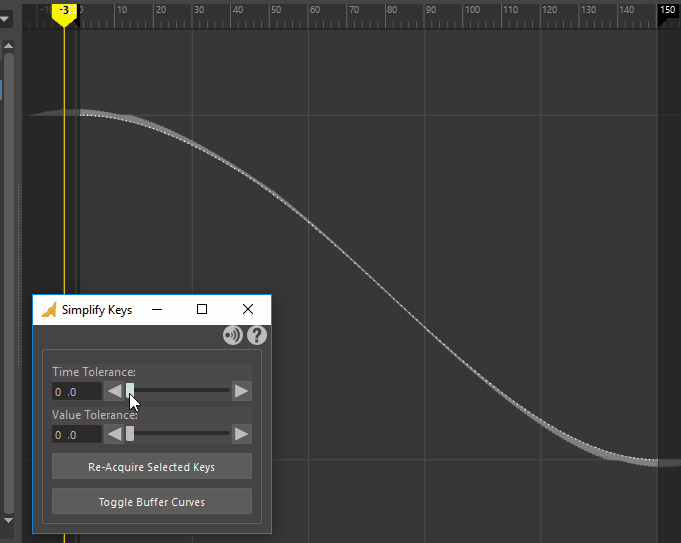Screen dimensions: 681x543
Task: Click the Value Tolerance value field
Action: pyautogui.click(x=77, y=434)
